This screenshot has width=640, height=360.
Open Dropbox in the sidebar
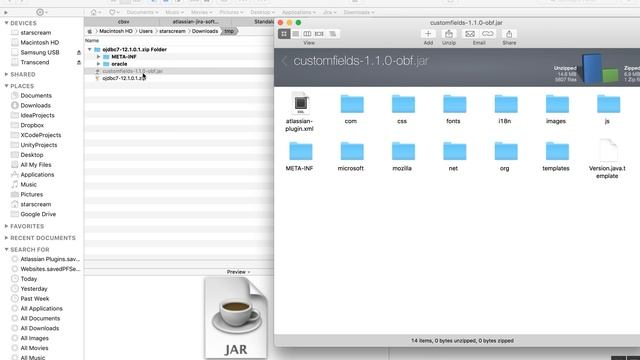point(32,125)
